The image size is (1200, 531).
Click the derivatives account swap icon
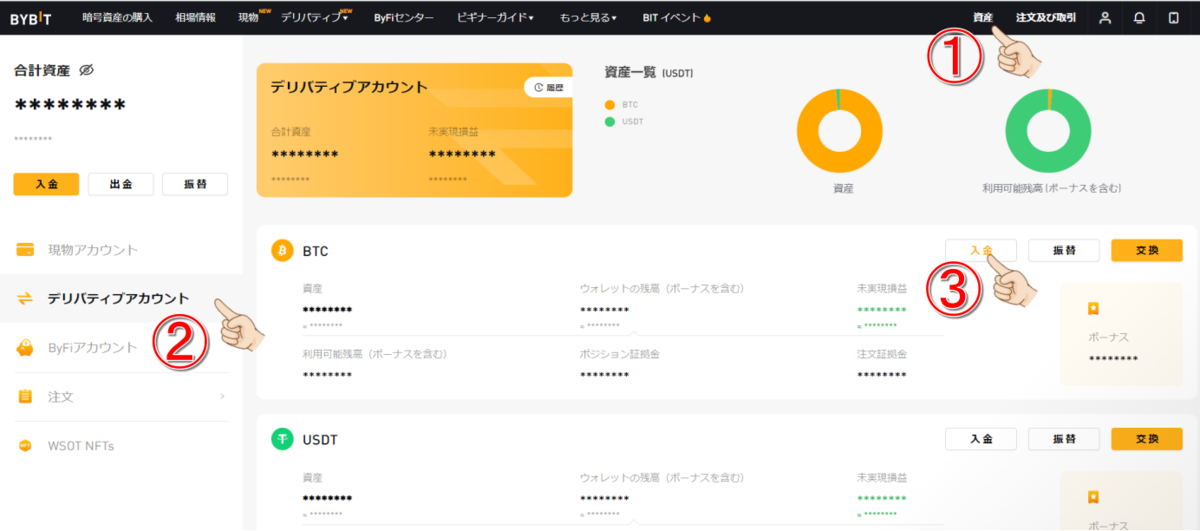[26, 298]
